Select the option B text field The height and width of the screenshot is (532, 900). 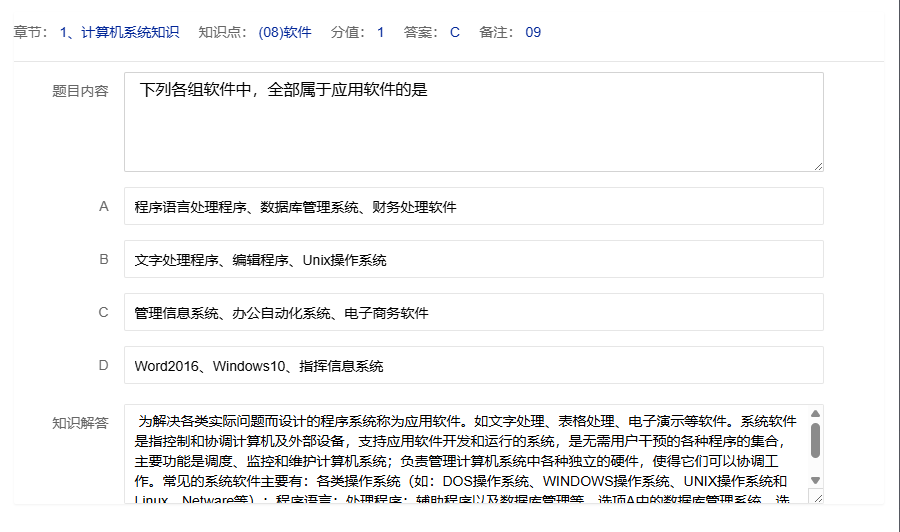(473, 260)
